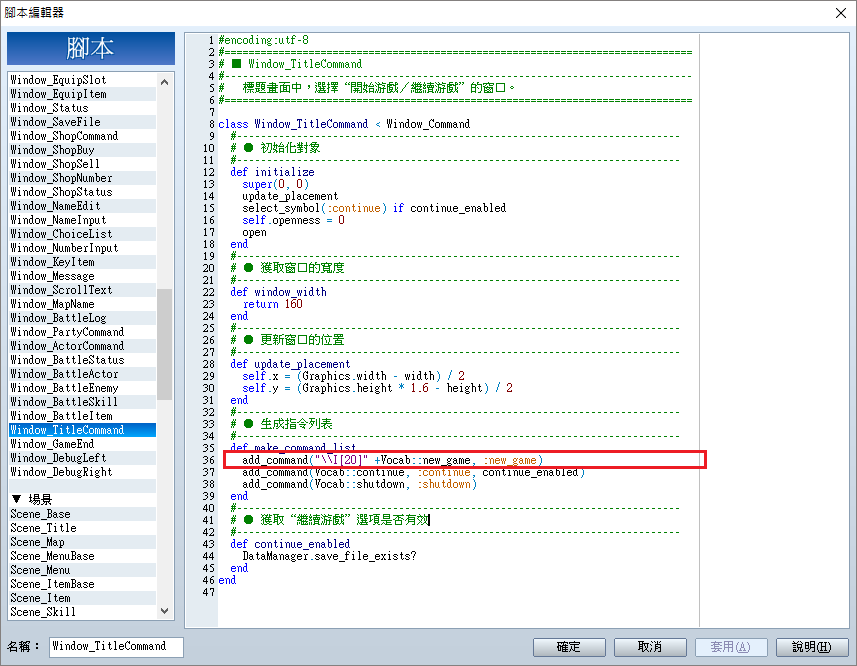The image size is (857, 666).
Task: Select Window_SaveFile script
Action: coord(83,122)
